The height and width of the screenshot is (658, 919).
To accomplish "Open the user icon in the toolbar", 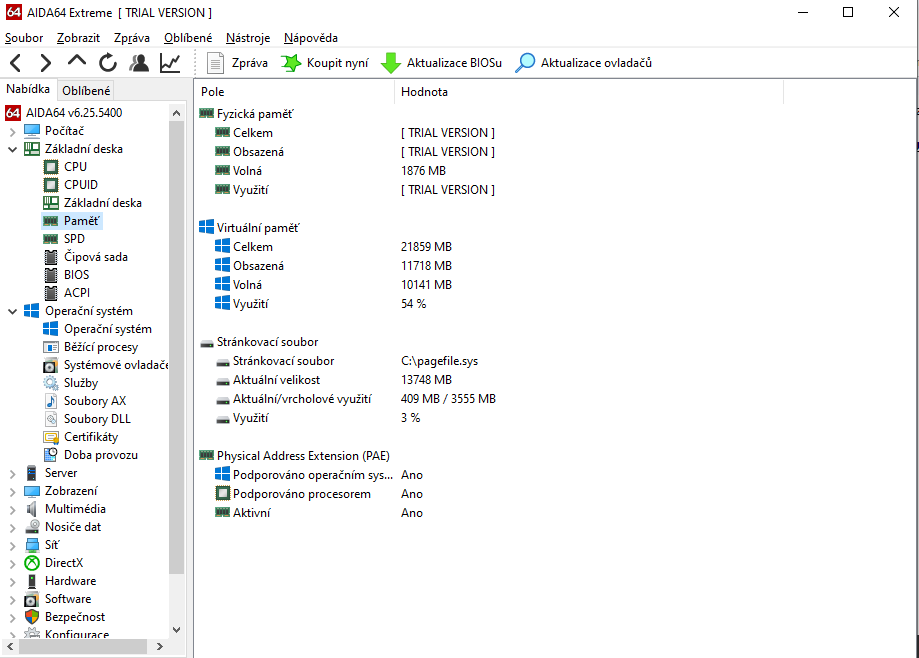I will tap(139, 63).
